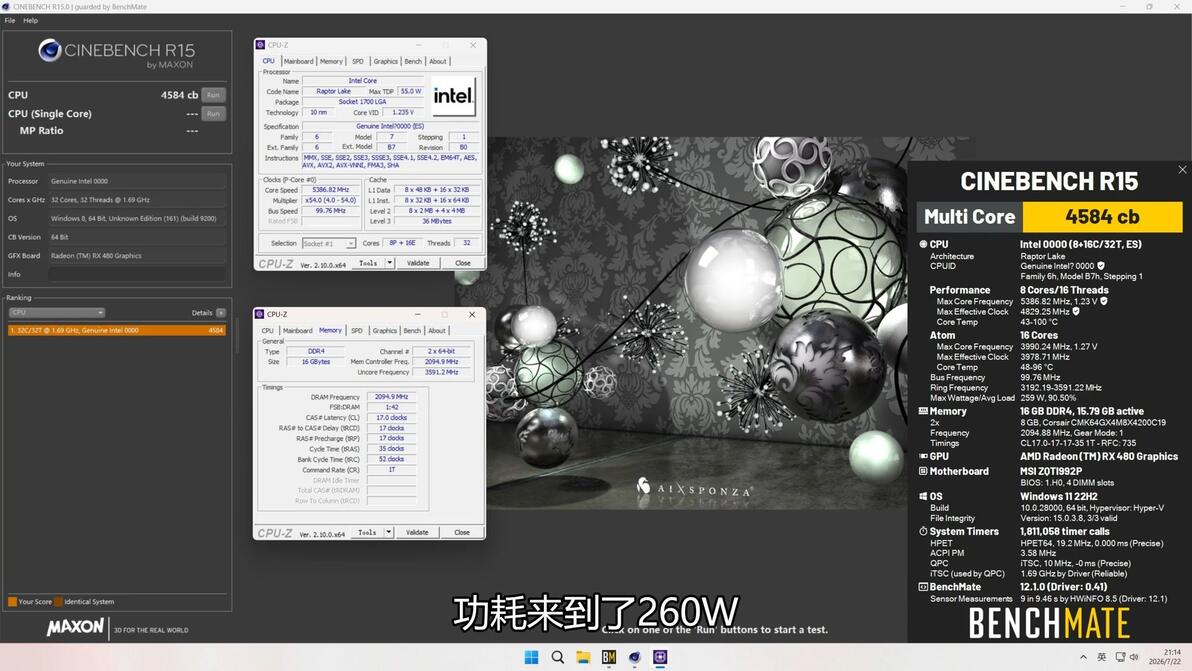Click the BENCHMATE logo text
The width and height of the screenshot is (1192, 671).
tap(1049, 624)
